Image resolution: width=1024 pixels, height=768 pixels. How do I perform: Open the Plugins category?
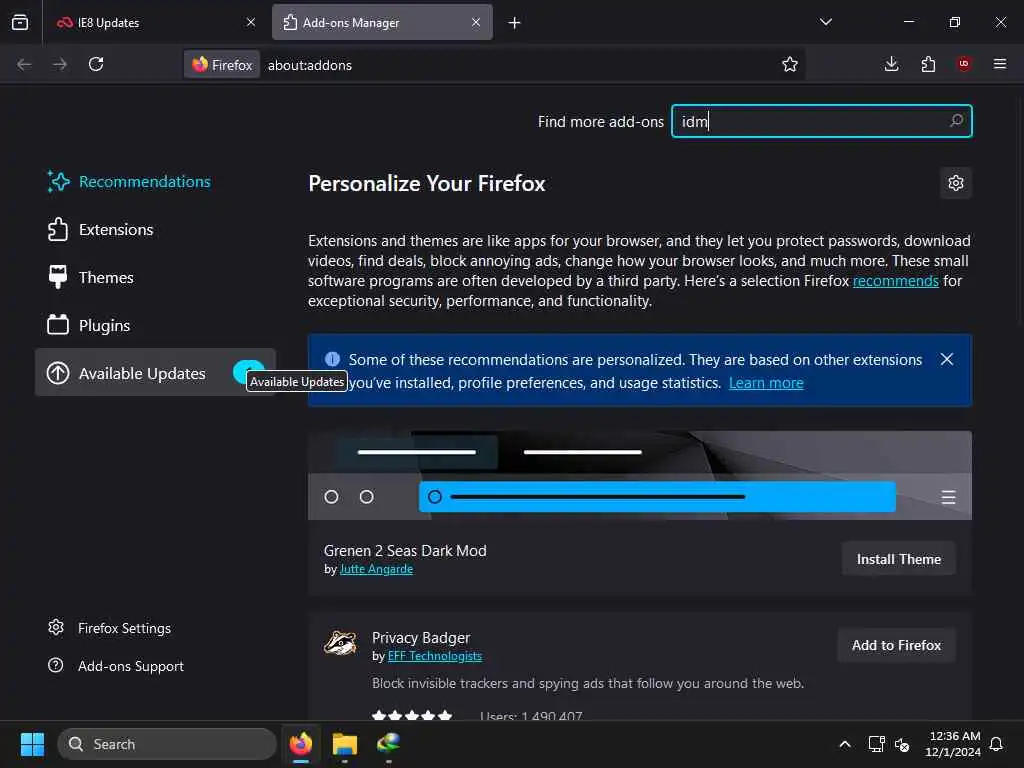155,325
